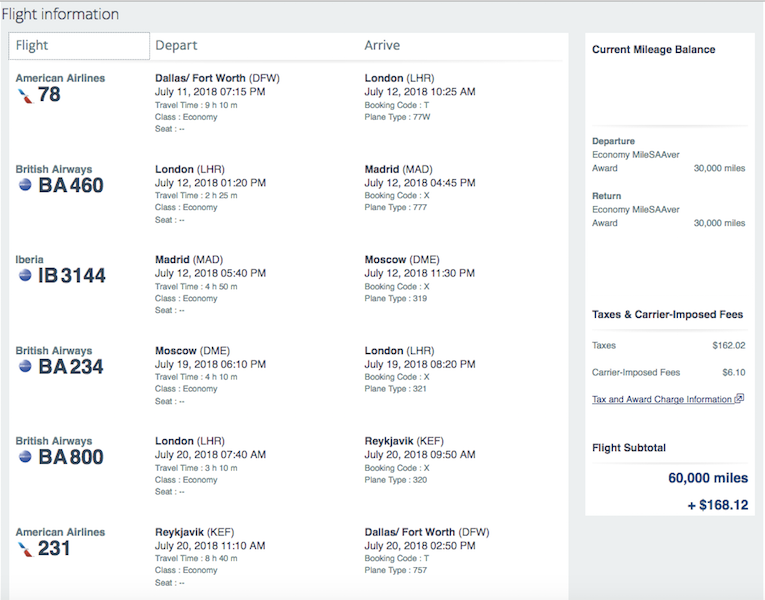Click the American Airlines logo for flight 78
The width and height of the screenshot is (765, 600).
(x=24, y=95)
